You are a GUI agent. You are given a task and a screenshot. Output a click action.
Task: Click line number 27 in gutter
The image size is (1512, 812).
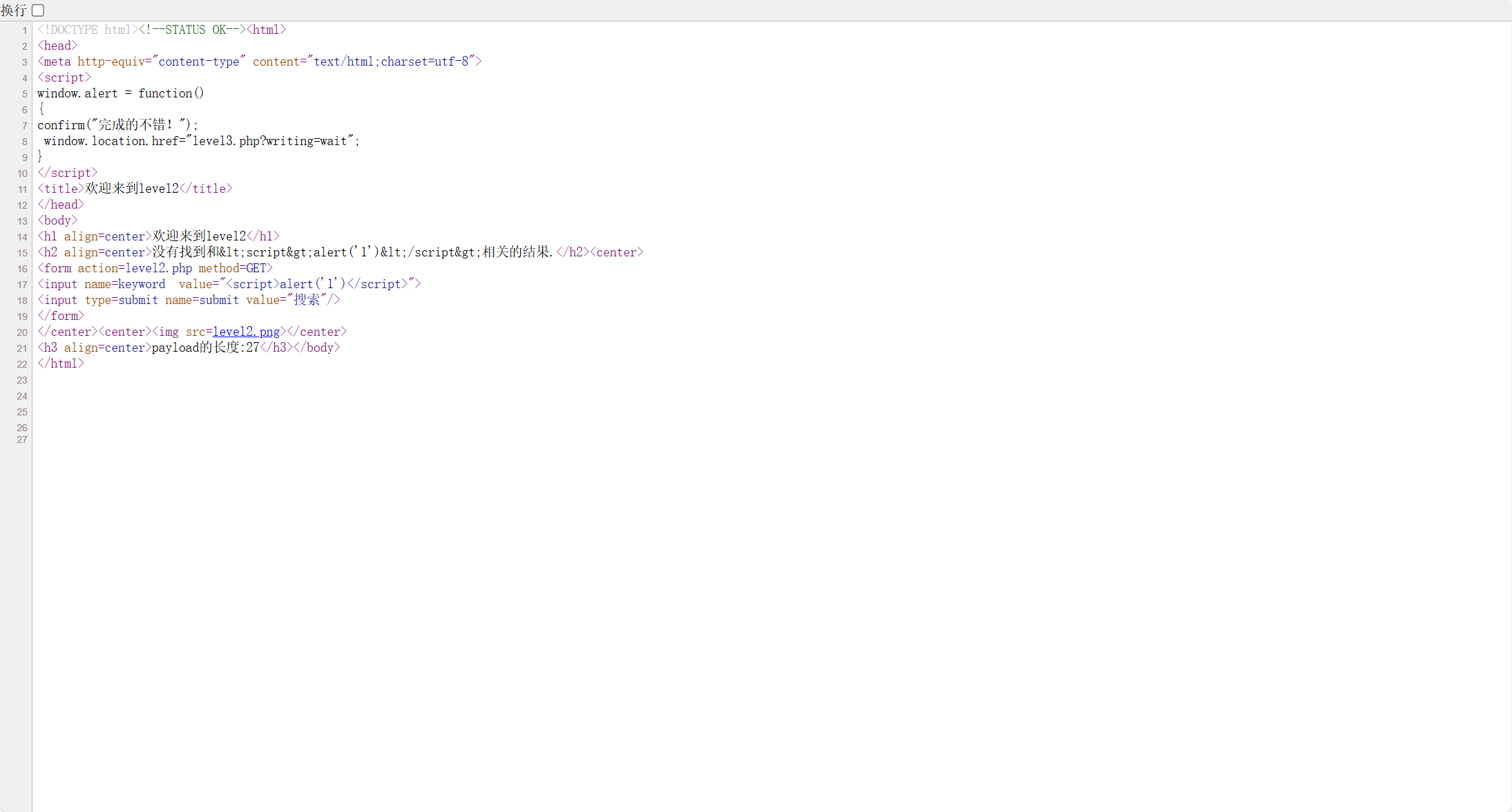tap(22, 440)
